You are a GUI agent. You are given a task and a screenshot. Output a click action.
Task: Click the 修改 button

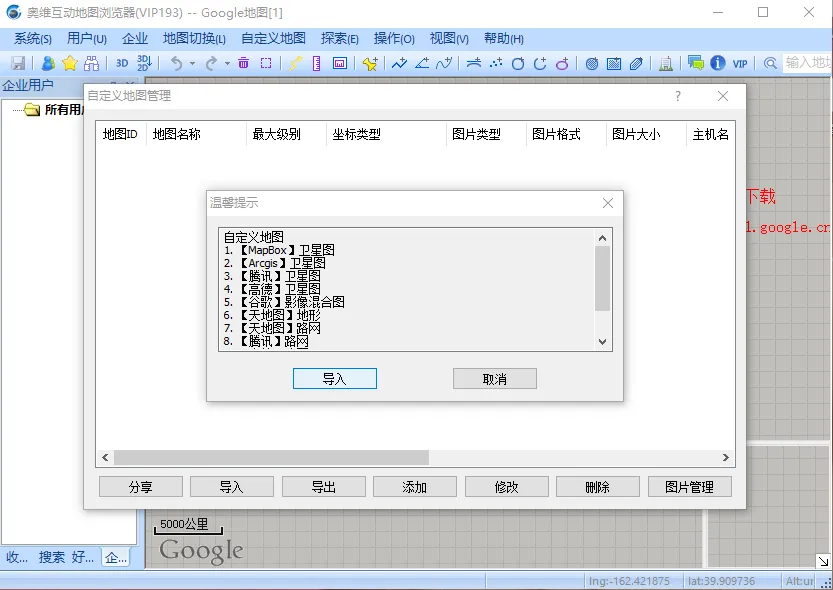coord(506,486)
